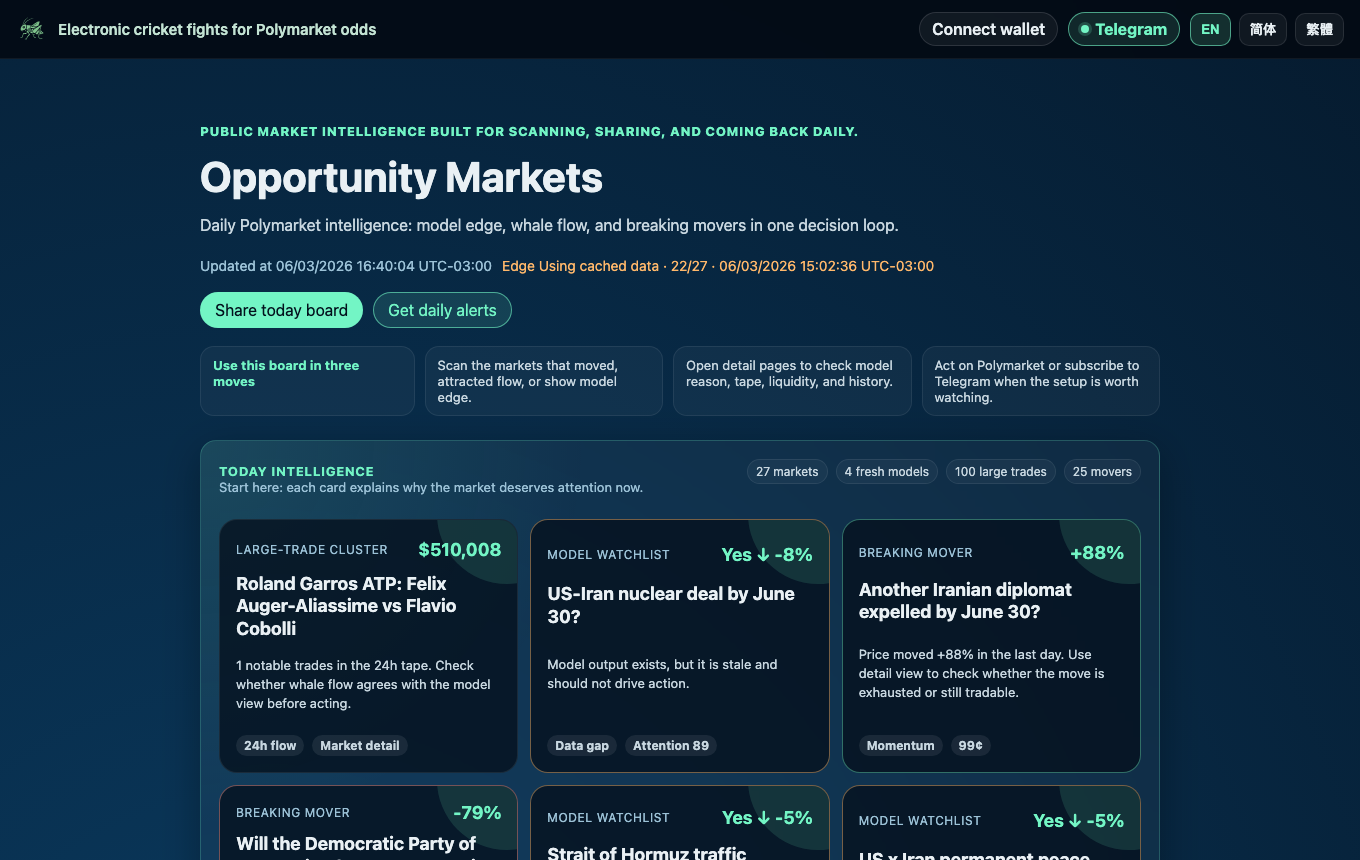Select the 25 movers chip
The width and height of the screenshot is (1360, 860).
coord(1102,471)
